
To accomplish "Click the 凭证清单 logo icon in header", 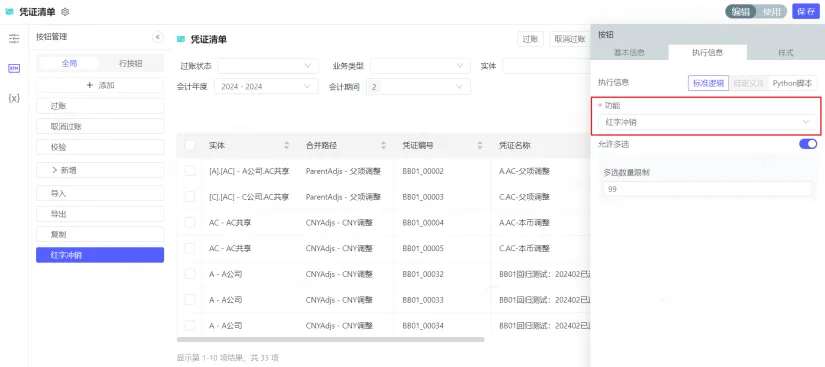I will point(9,12).
